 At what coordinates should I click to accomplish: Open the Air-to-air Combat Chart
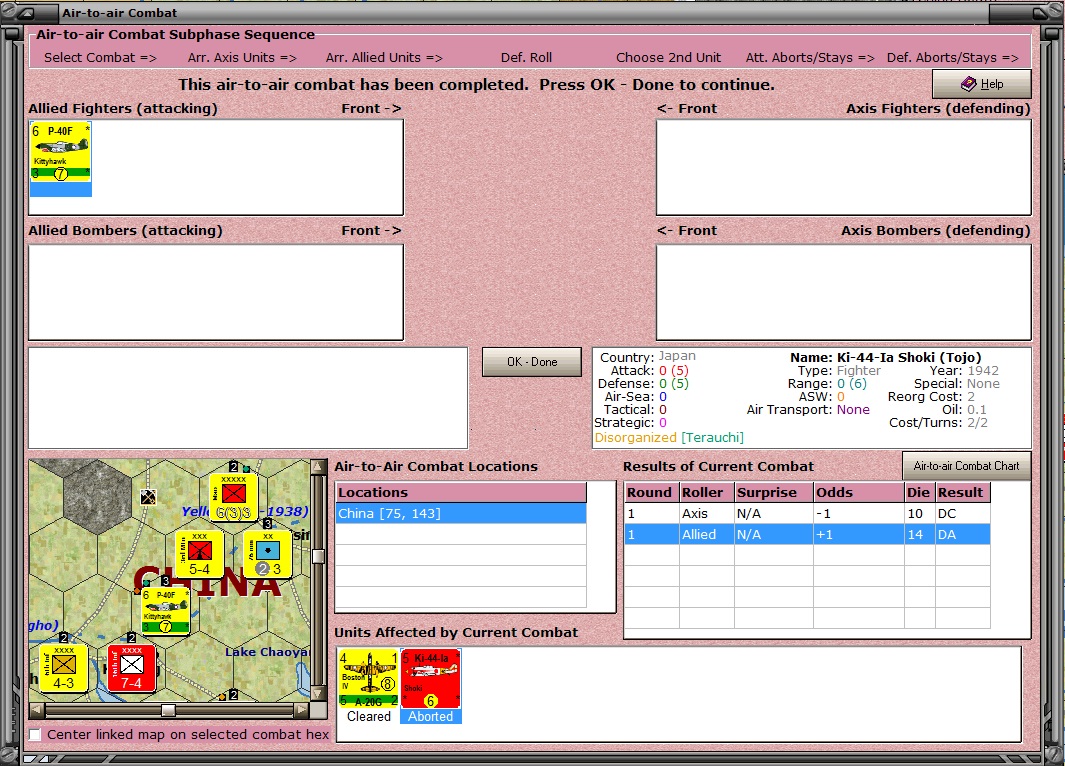(967, 466)
